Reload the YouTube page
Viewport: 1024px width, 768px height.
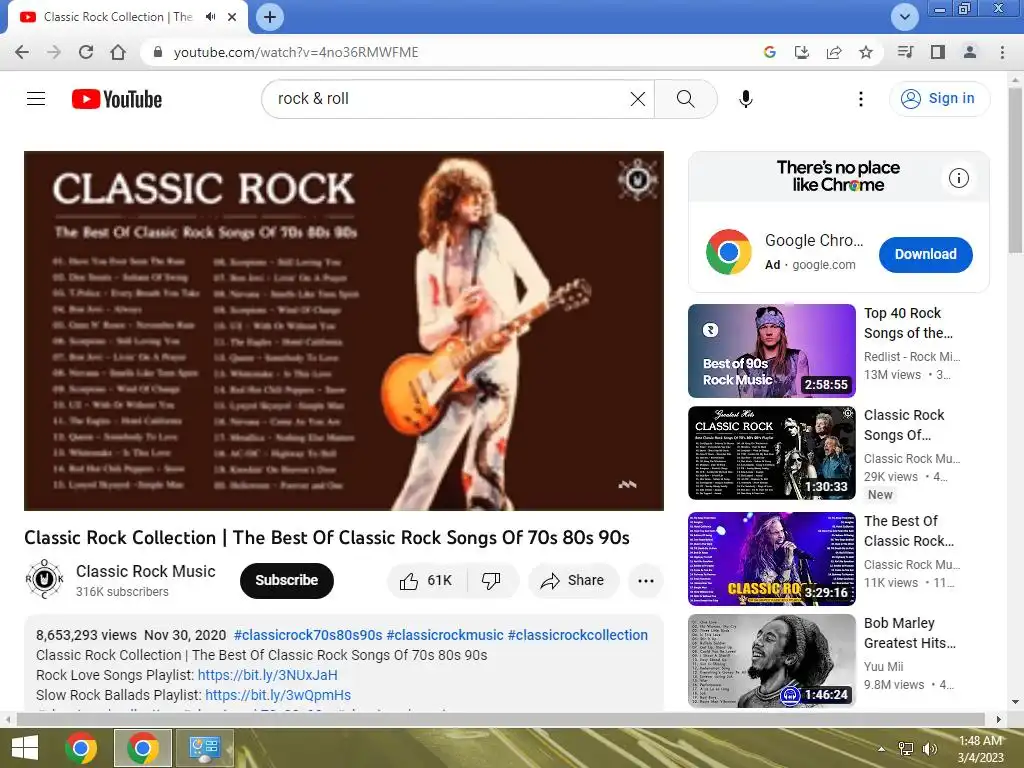point(86,52)
